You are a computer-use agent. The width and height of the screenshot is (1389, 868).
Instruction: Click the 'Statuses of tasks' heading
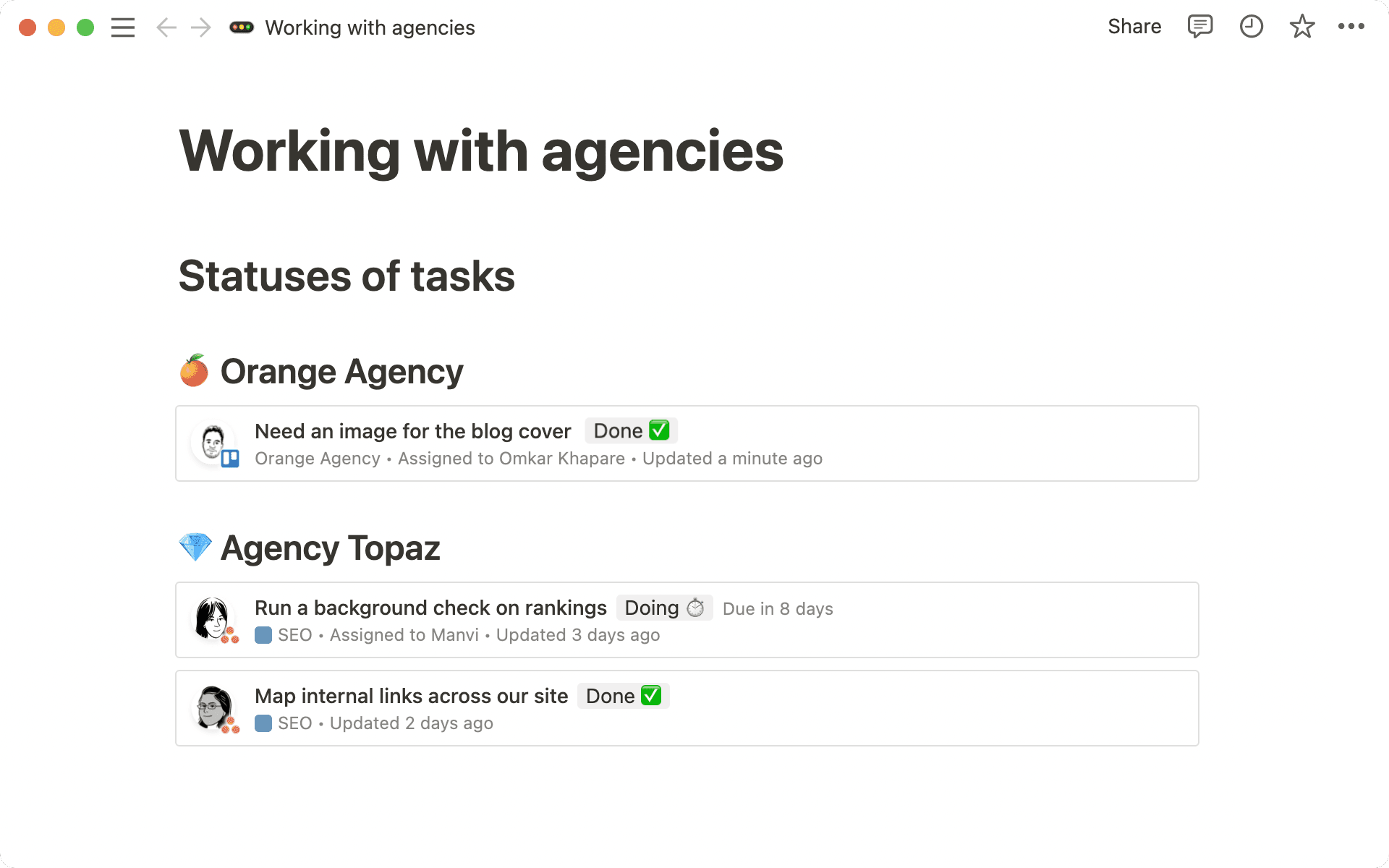point(347,276)
